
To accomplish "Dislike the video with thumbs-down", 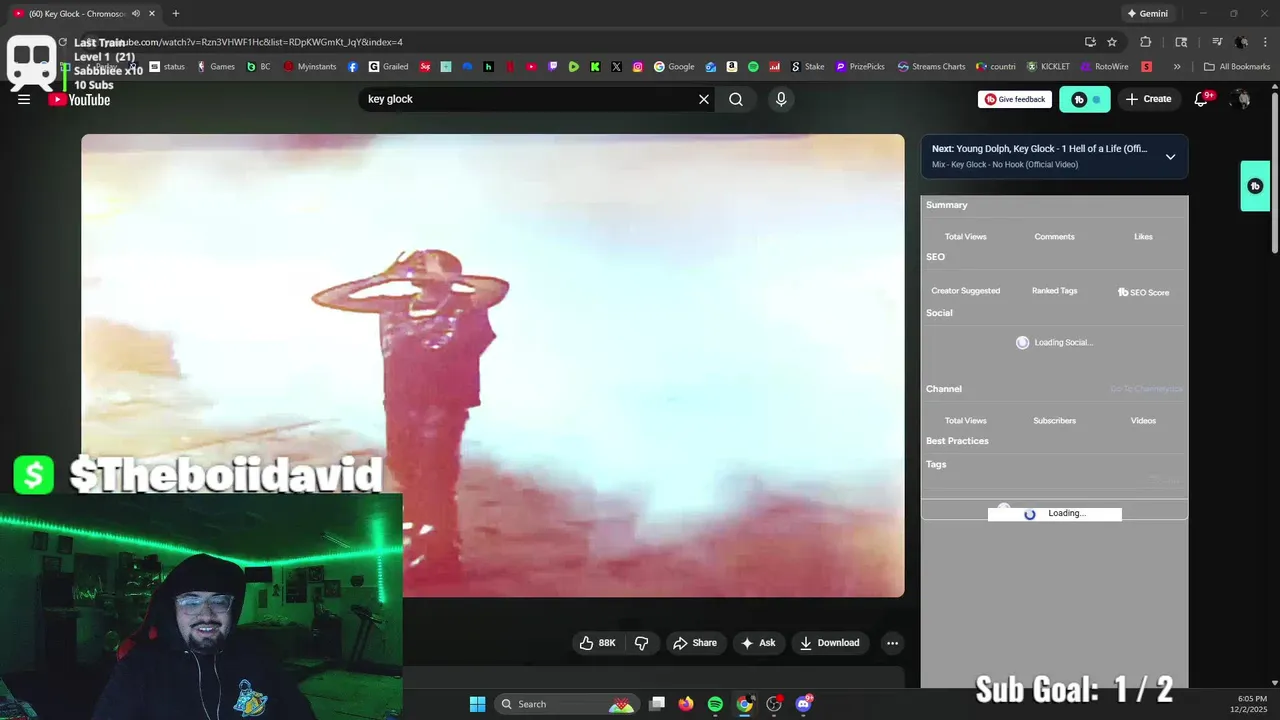I will tap(642, 643).
